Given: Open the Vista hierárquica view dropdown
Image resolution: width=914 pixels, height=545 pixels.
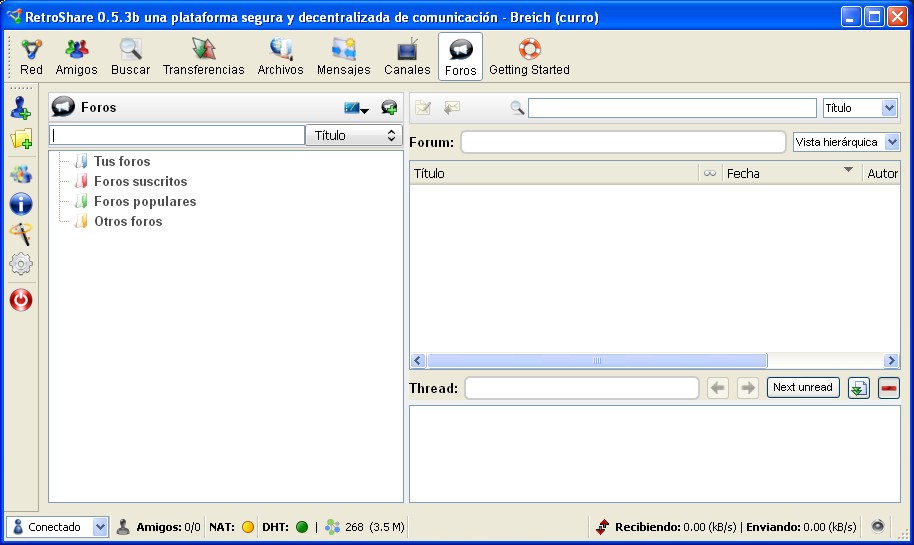Looking at the screenshot, I should coord(846,142).
